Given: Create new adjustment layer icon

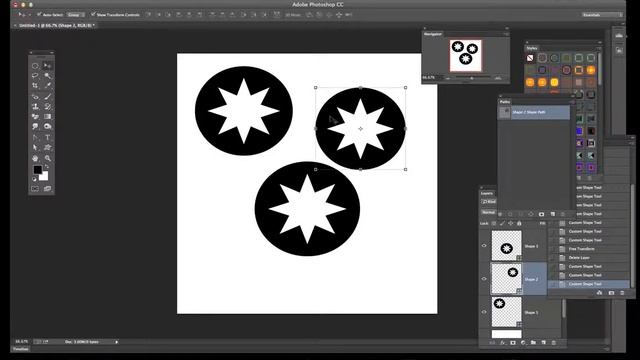Looking at the screenshot, I should (x=523, y=343).
